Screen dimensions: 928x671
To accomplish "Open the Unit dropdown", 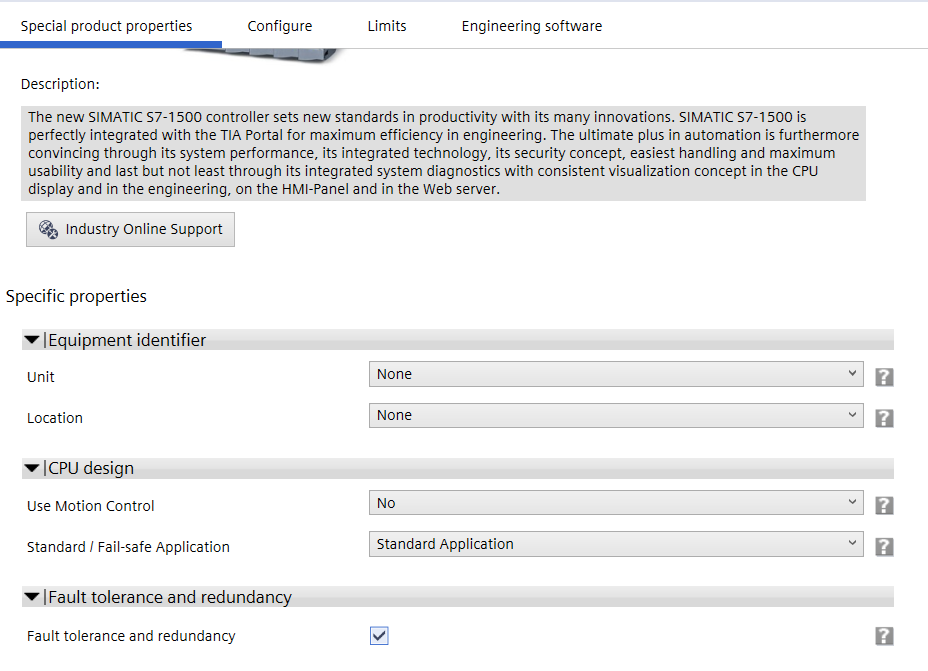I will [616, 374].
